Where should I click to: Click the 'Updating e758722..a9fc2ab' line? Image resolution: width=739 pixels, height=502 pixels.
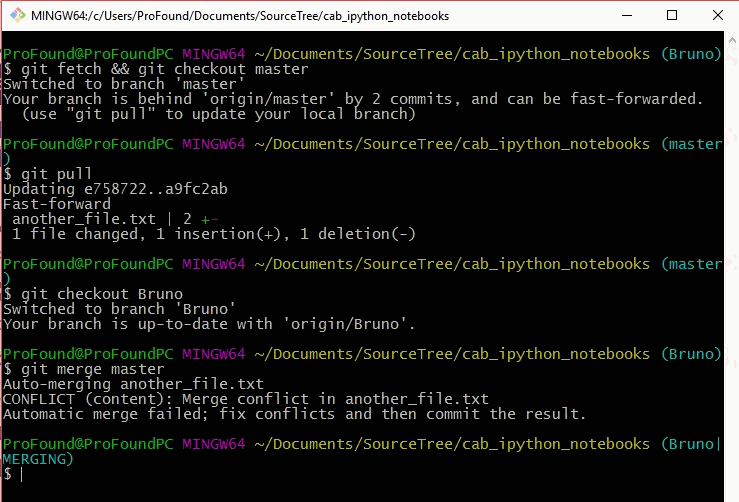click(x=115, y=189)
